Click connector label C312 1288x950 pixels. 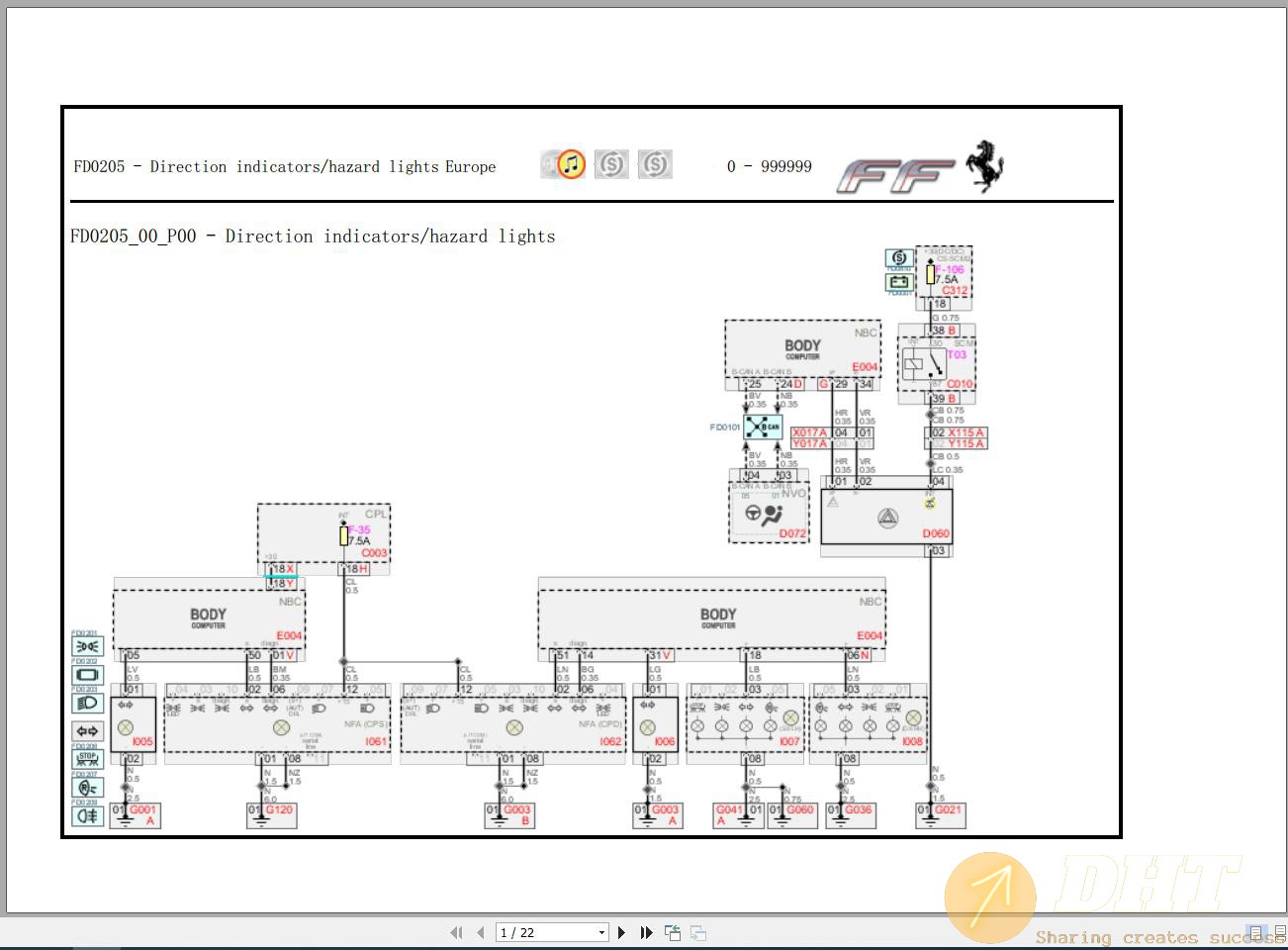tap(955, 290)
